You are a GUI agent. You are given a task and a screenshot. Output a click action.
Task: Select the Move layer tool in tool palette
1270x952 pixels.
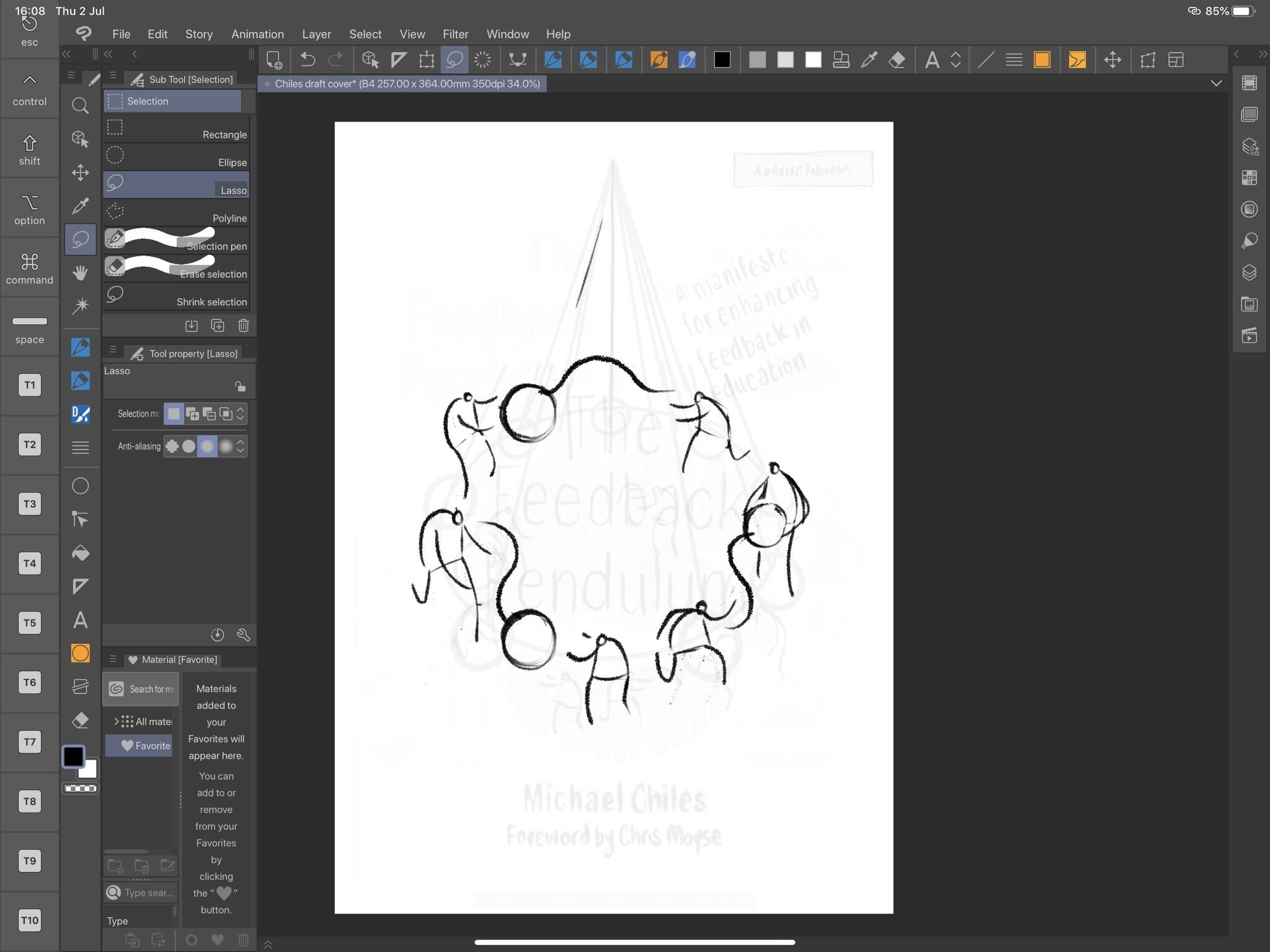point(80,172)
